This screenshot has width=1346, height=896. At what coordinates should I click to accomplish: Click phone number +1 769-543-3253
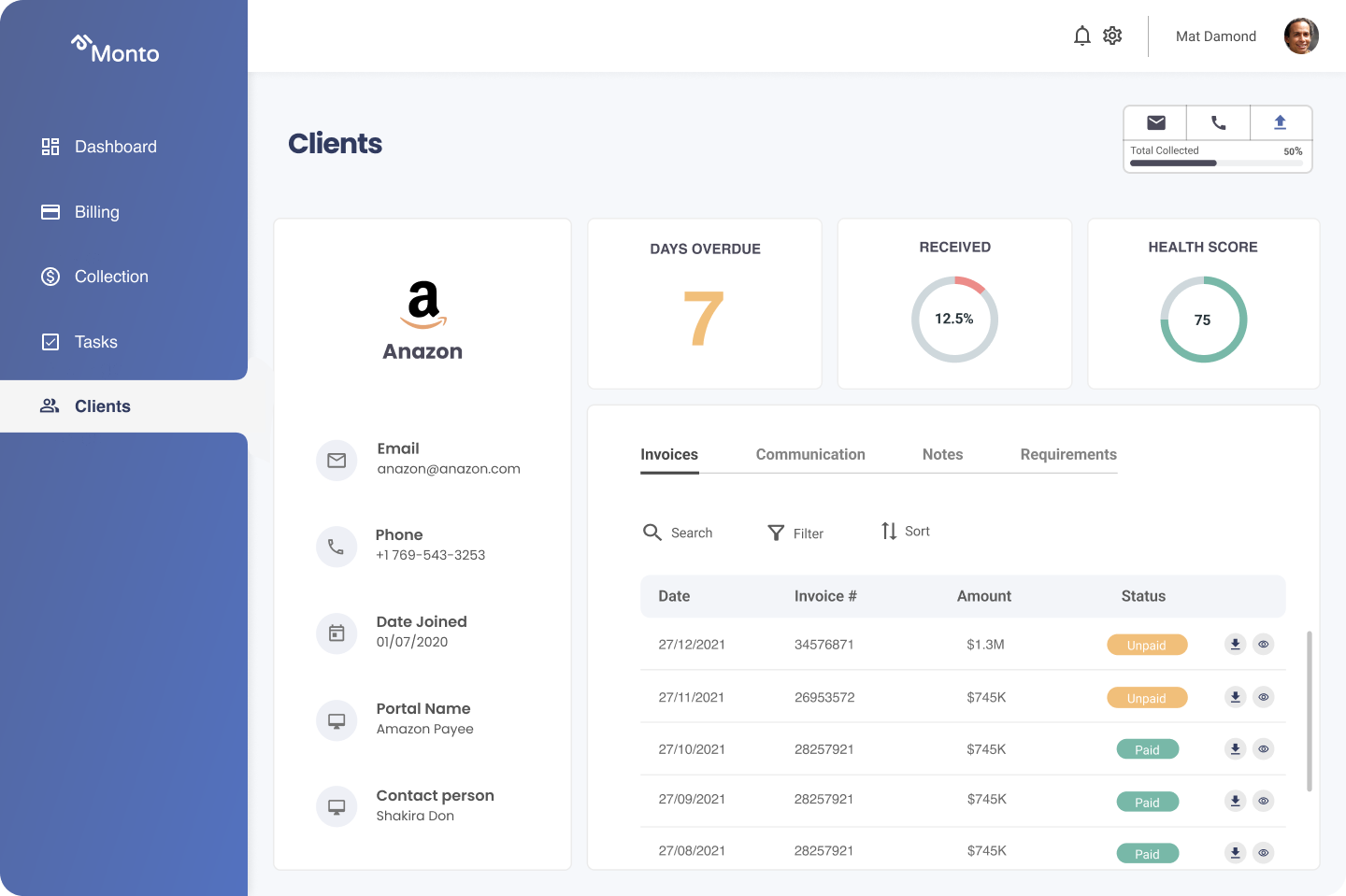click(x=431, y=555)
